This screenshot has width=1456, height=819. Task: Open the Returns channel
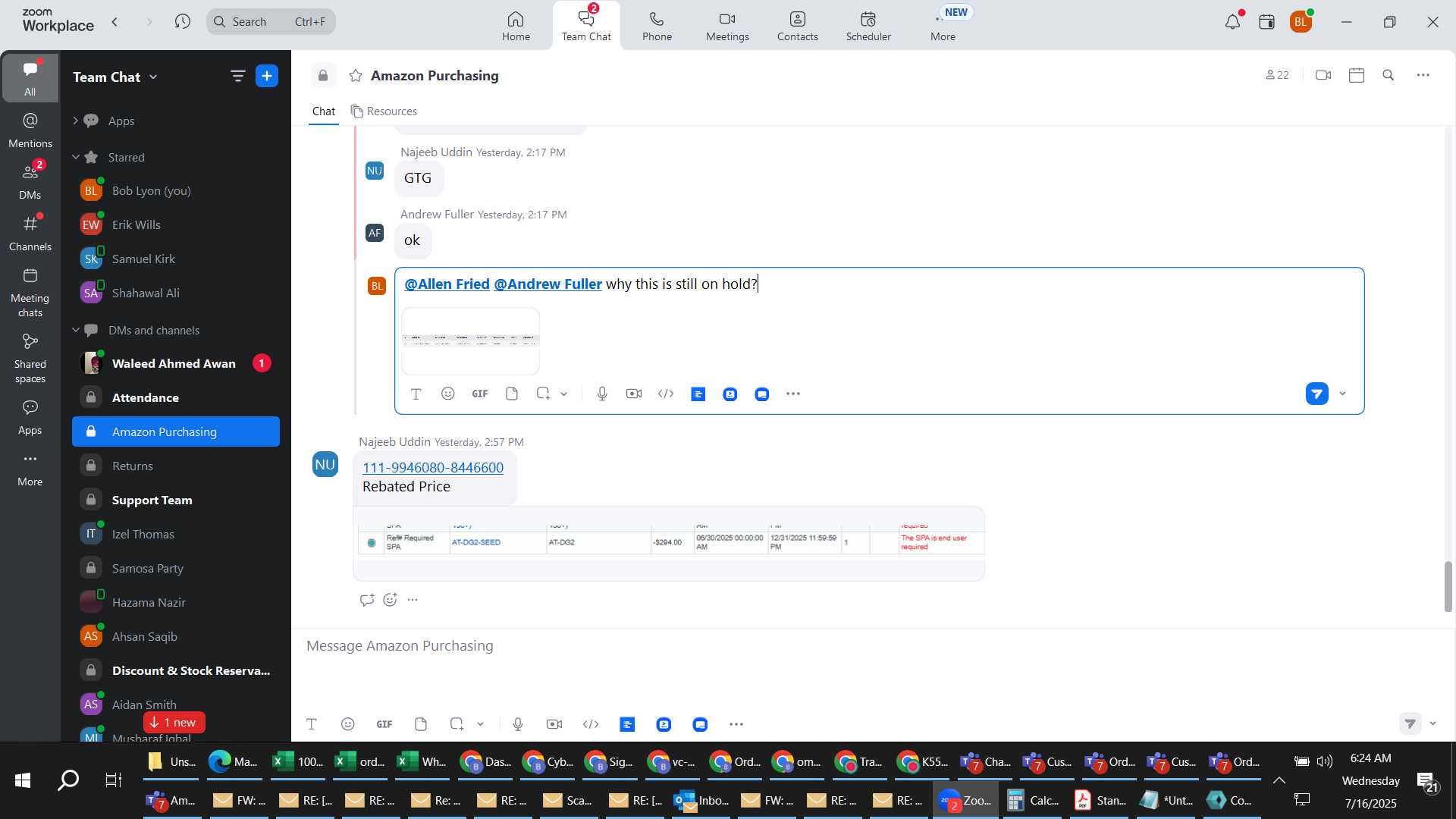point(176,466)
